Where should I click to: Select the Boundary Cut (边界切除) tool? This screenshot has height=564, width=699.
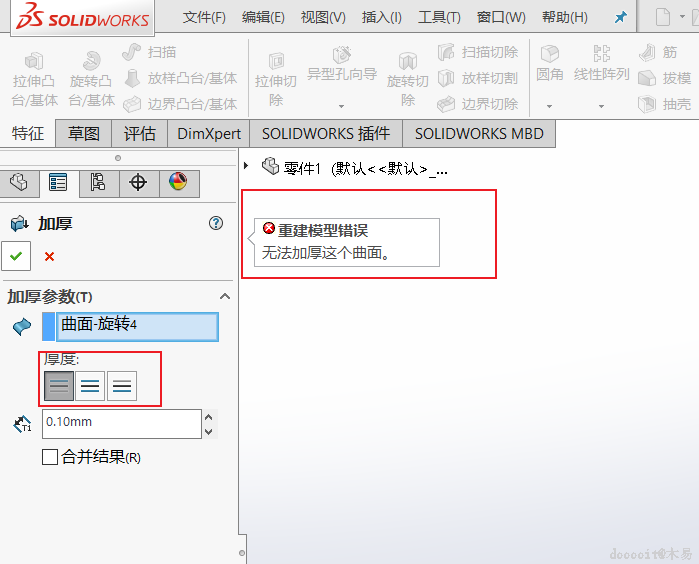point(477,104)
